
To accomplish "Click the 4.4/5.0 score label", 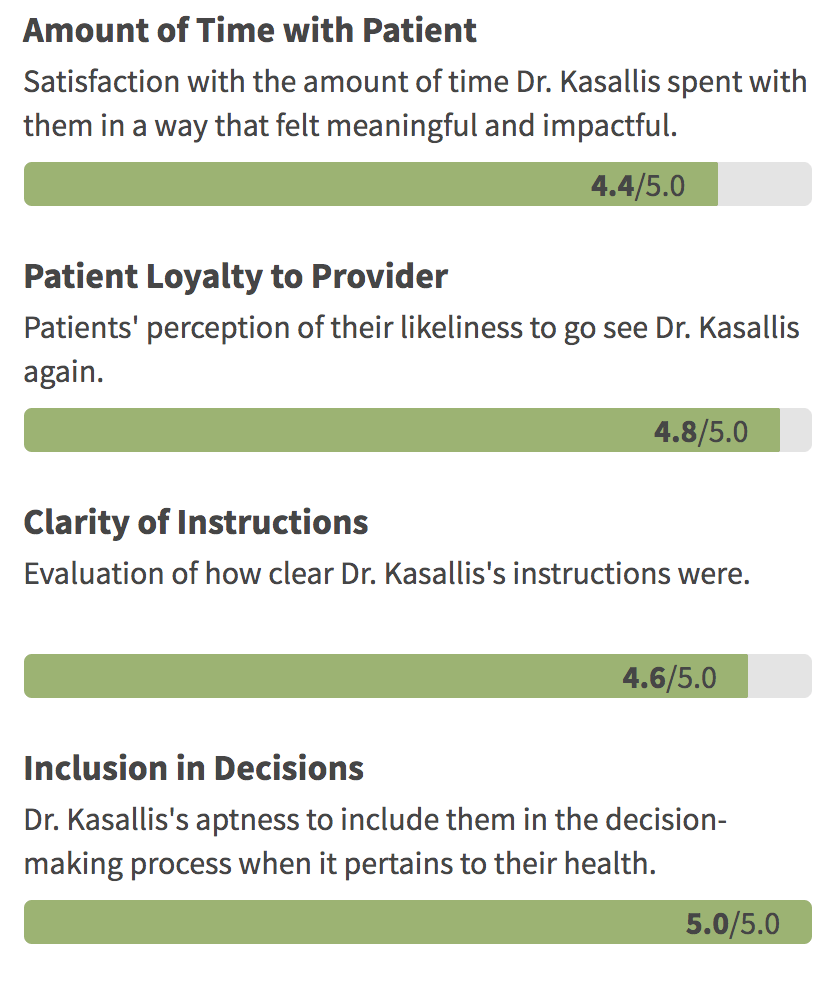I will coord(638,185).
